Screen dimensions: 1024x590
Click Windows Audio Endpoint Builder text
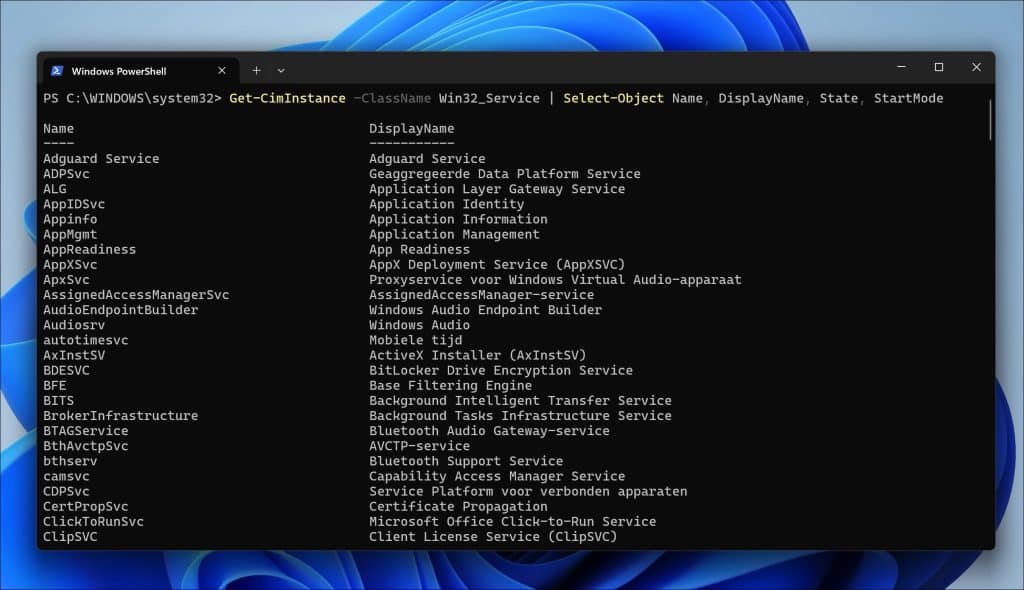[x=485, y=310]
